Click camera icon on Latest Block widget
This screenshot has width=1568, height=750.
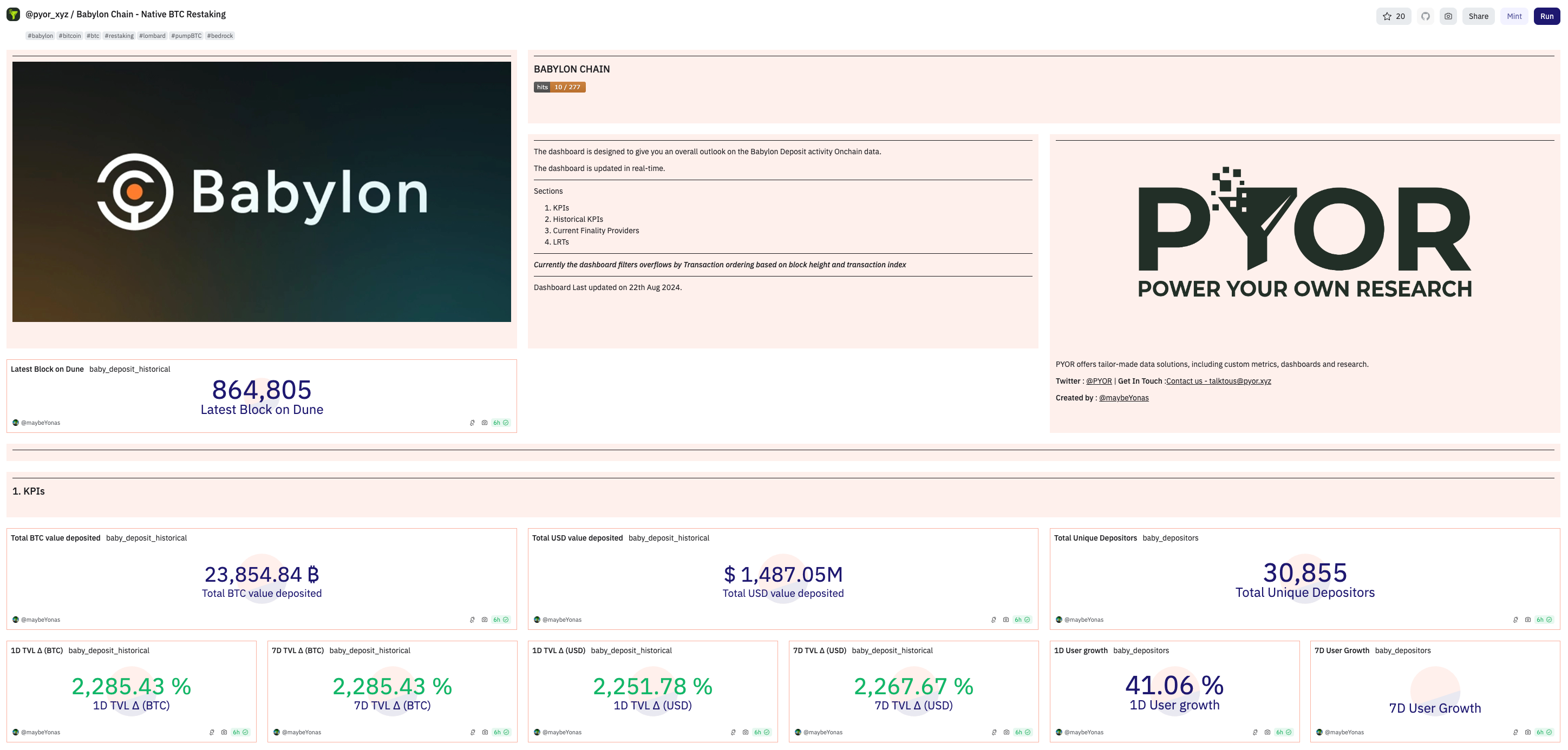[x=485, y=423]
